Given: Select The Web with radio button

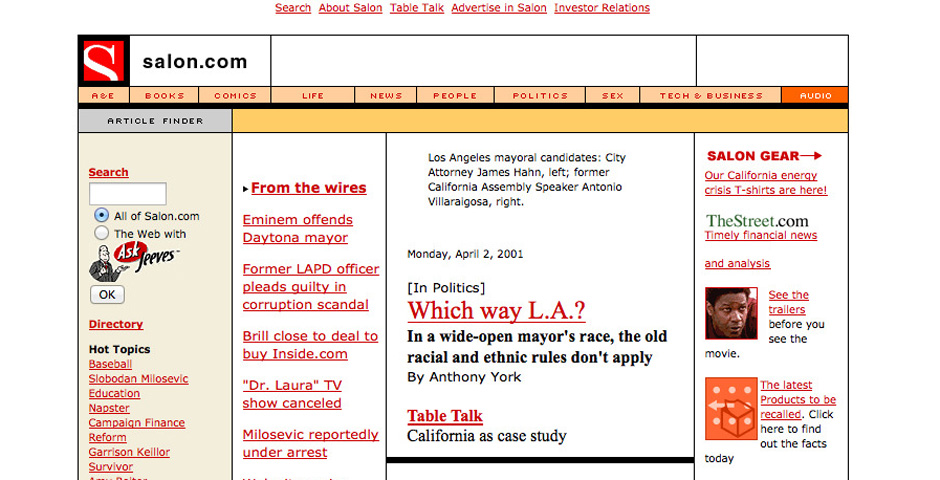Looking at the screenshot, I should tap(101, 233).
